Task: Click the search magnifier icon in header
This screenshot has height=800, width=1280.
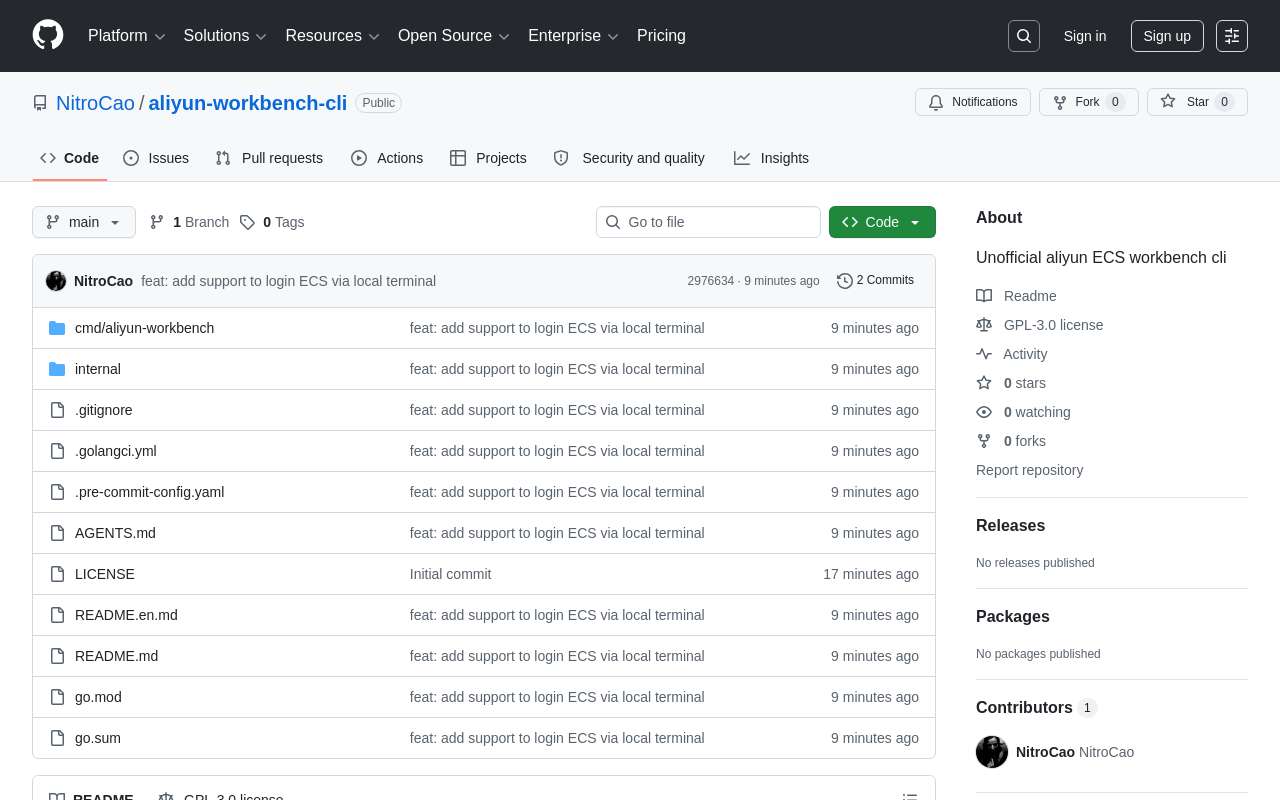Action: pyautogui.click(x=1024, y=36)
